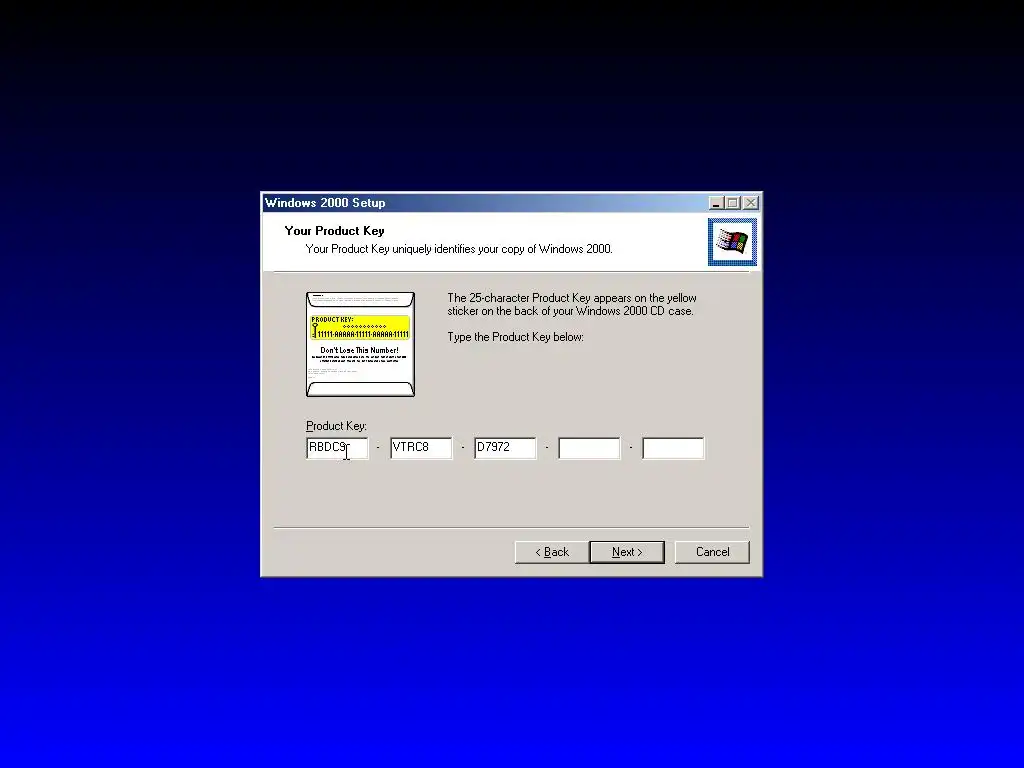This screenshot has width=1024, height=768.
Task: Minimize the Windows 2000 Setup window
Action: (x=716, y=203)
